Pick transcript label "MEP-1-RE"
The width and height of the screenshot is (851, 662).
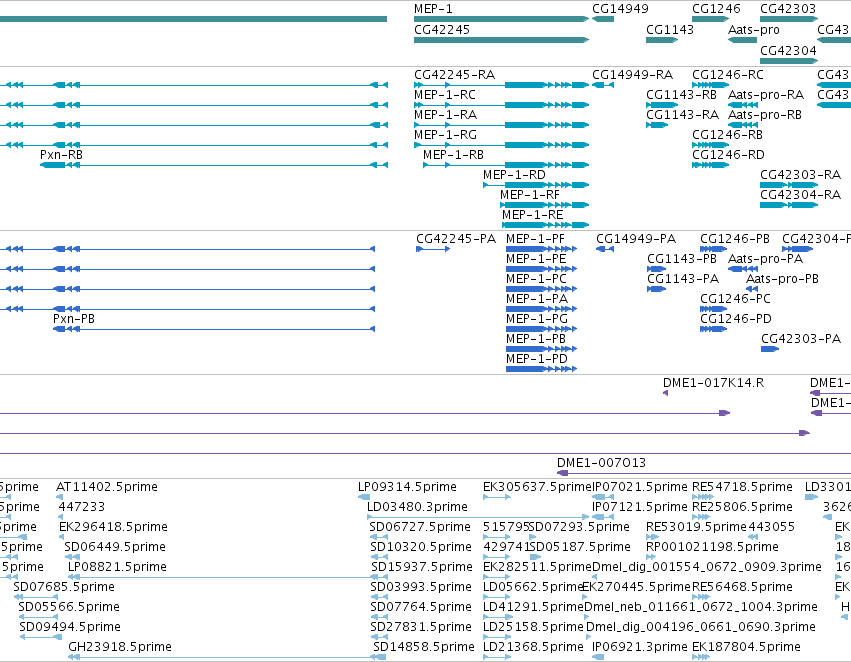tap(532, 215)
